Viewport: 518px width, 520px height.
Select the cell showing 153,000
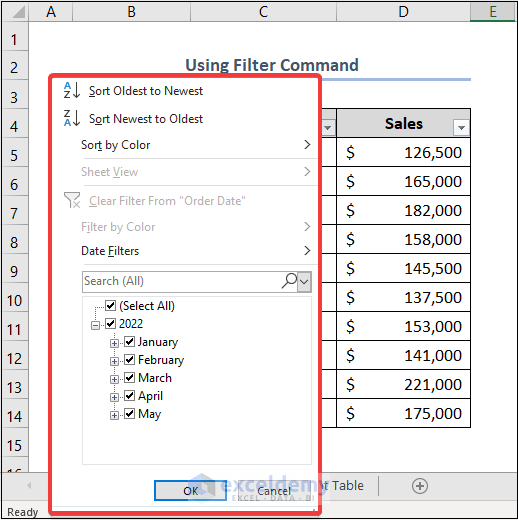pyautogui.click(x=403, y=326)
